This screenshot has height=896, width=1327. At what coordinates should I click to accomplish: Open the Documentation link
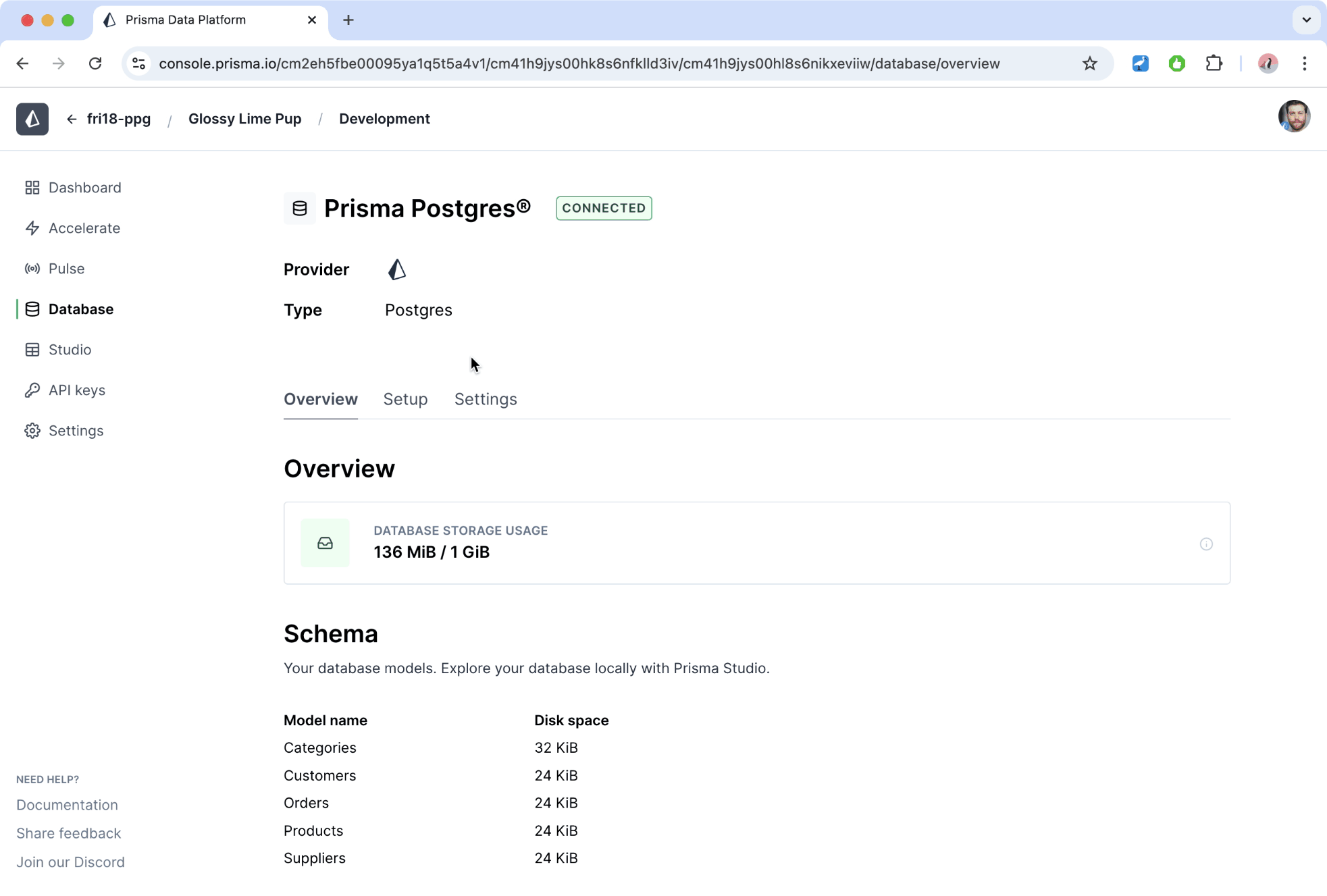(67, 805)
